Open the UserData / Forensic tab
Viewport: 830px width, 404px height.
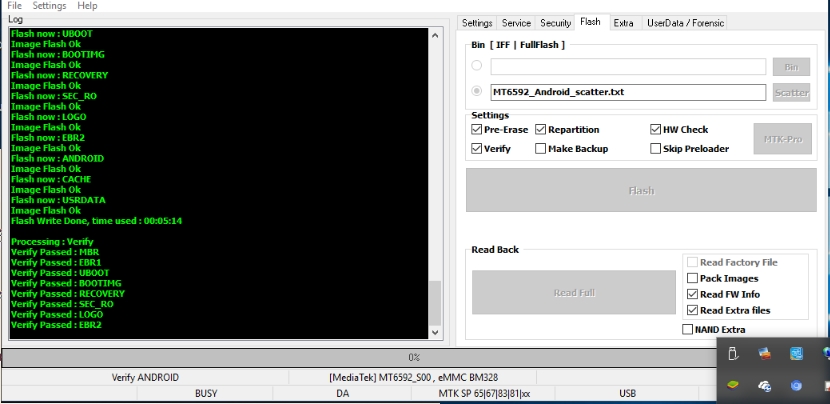pyautogui.click(x=685, y=23)
